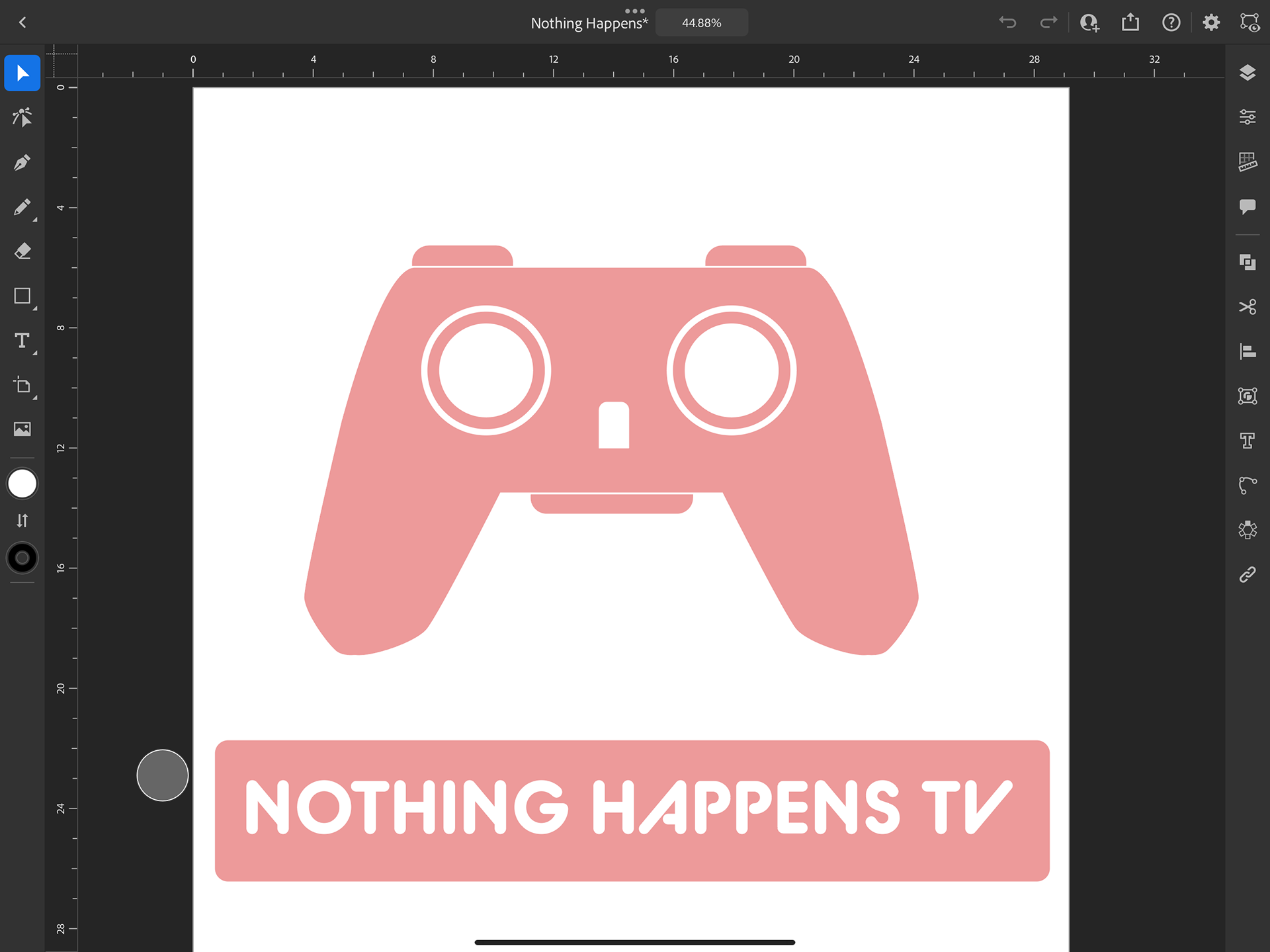Open the Precision grid and ruler panel

click(1248, 162)
